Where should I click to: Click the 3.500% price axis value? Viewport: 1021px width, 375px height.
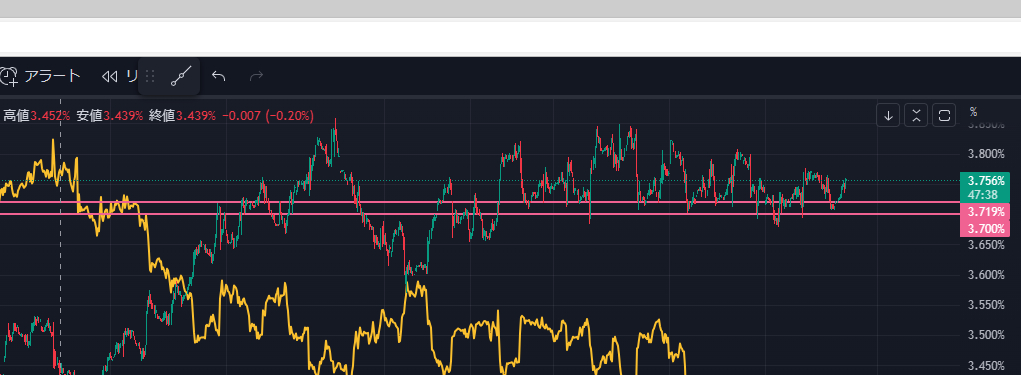[986, 335]
